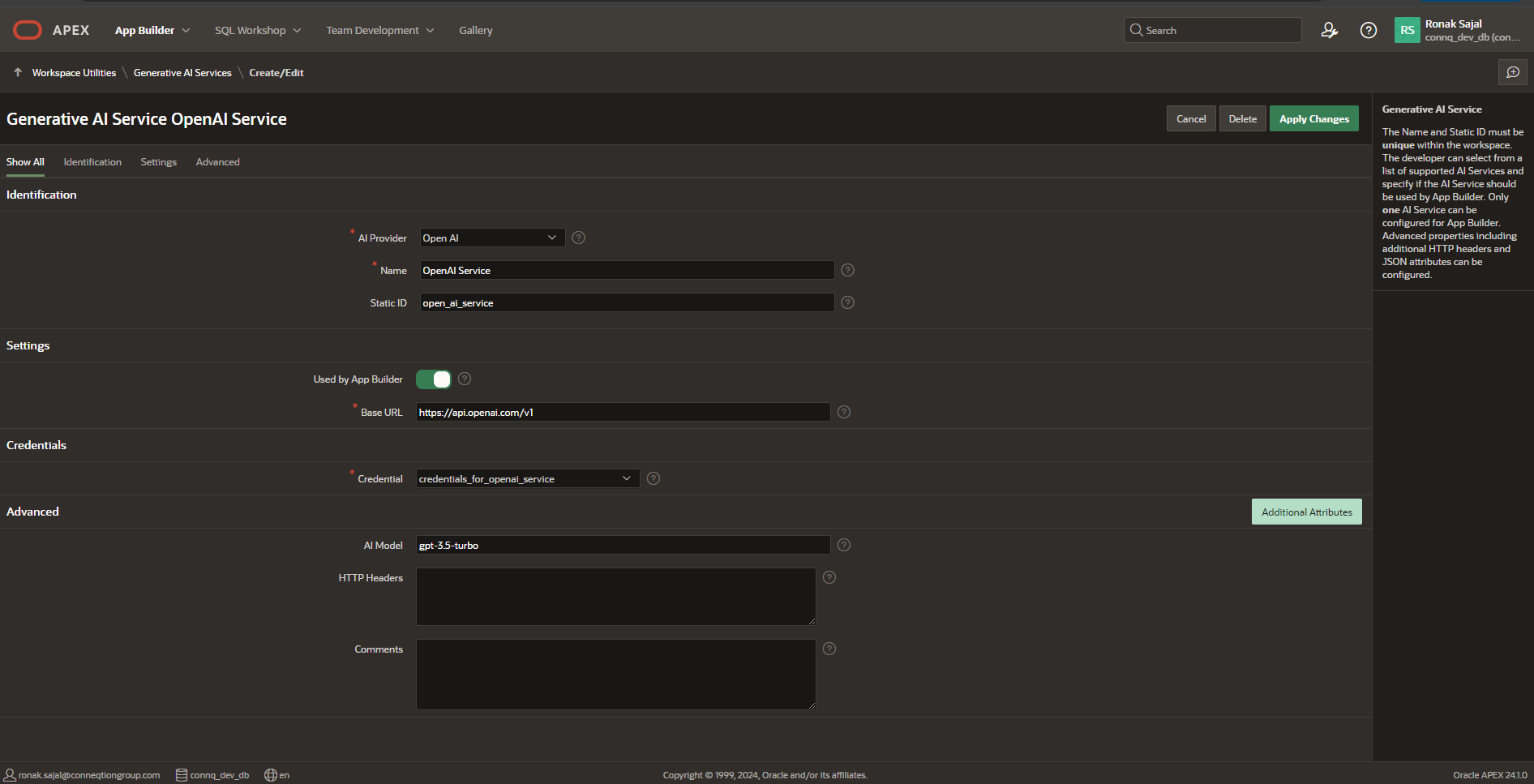
Task: Open the Administration icon in header
Action: (1329, 30)
